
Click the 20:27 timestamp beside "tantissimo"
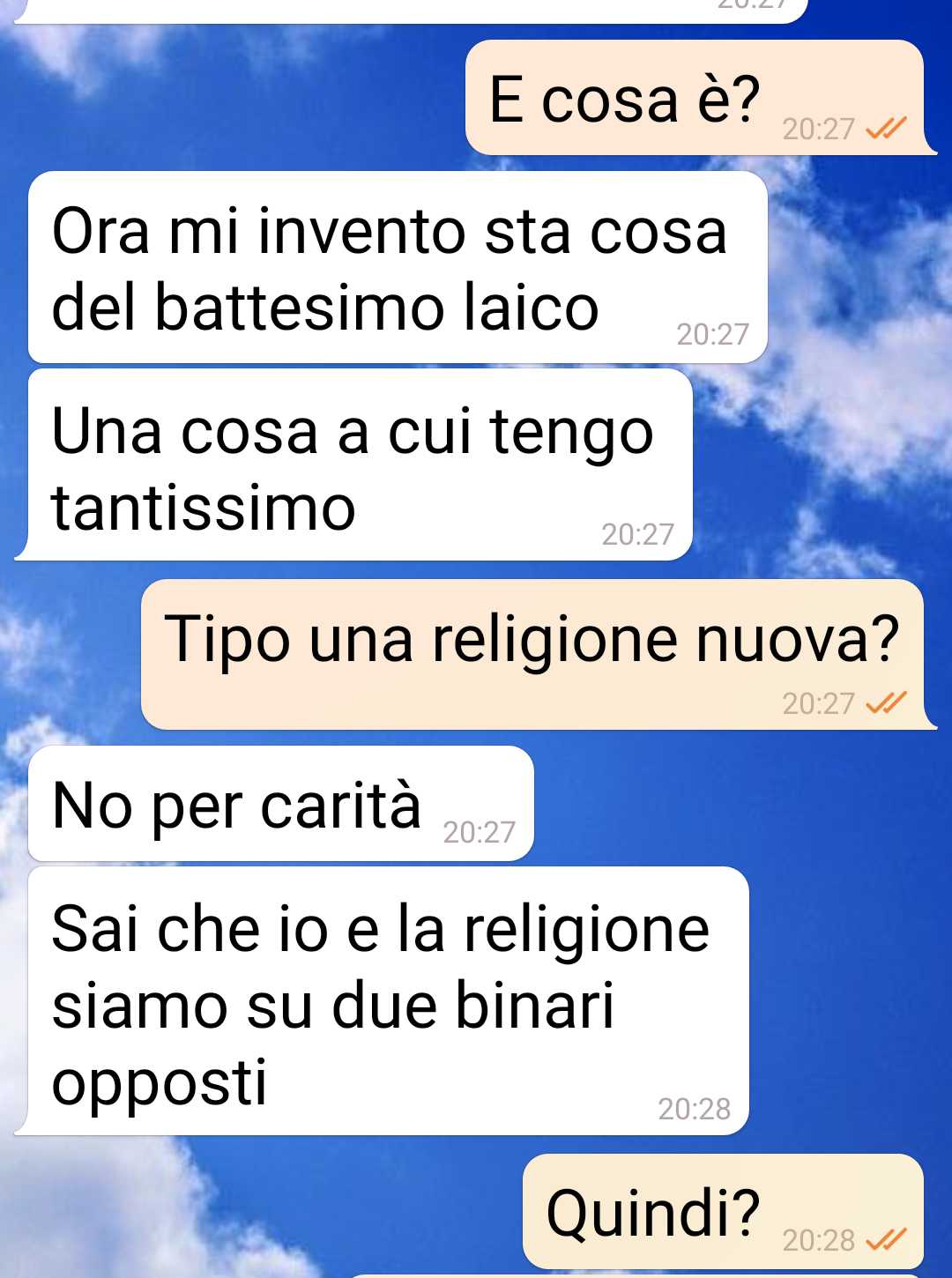[x=637, y=534]
